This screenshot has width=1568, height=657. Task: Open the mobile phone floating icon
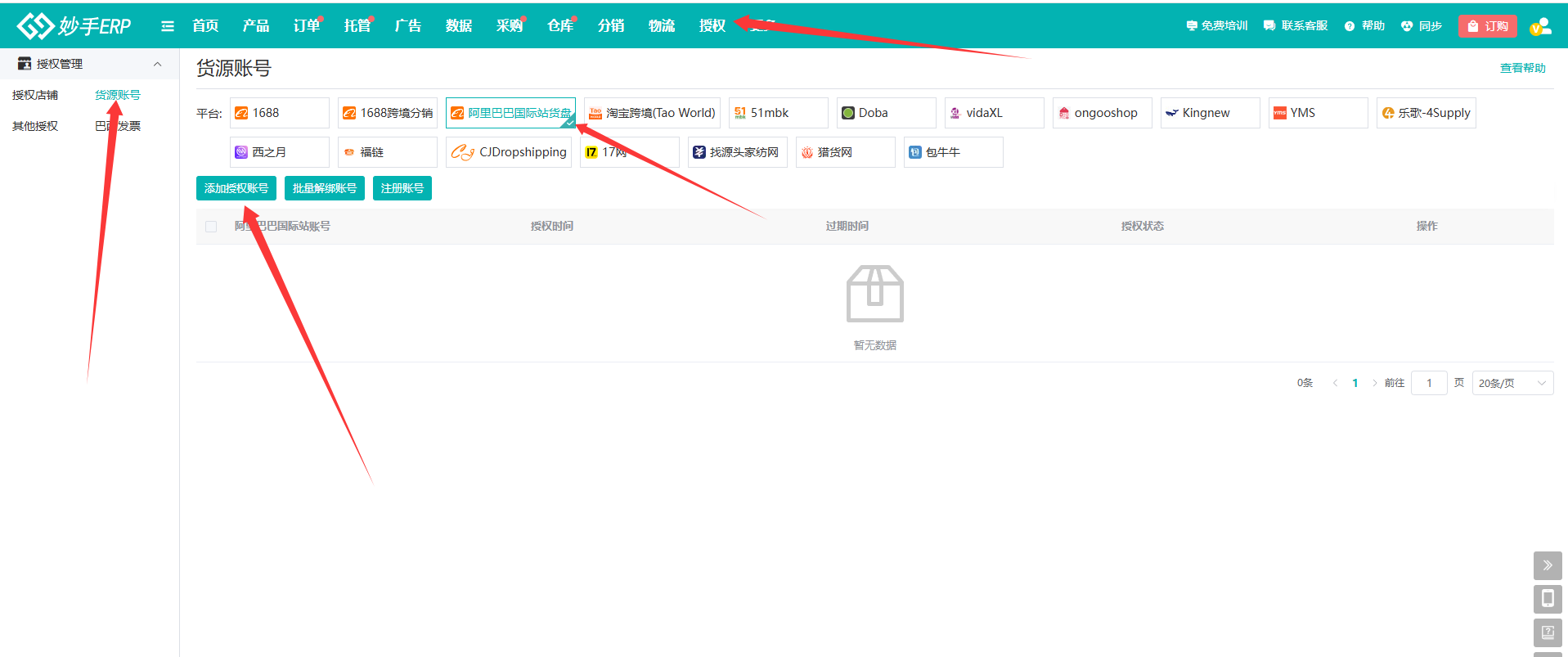tap(1548, 599)
